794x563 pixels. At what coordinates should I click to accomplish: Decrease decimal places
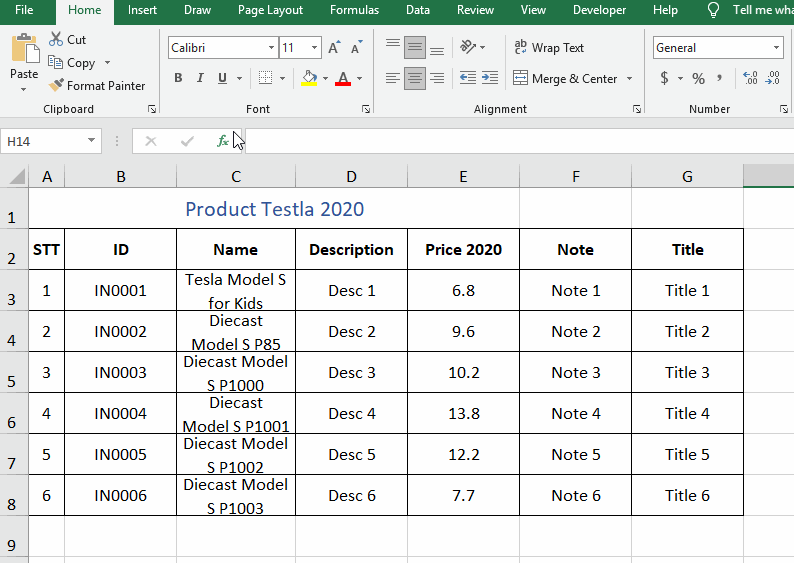click(x=773, y=78)
